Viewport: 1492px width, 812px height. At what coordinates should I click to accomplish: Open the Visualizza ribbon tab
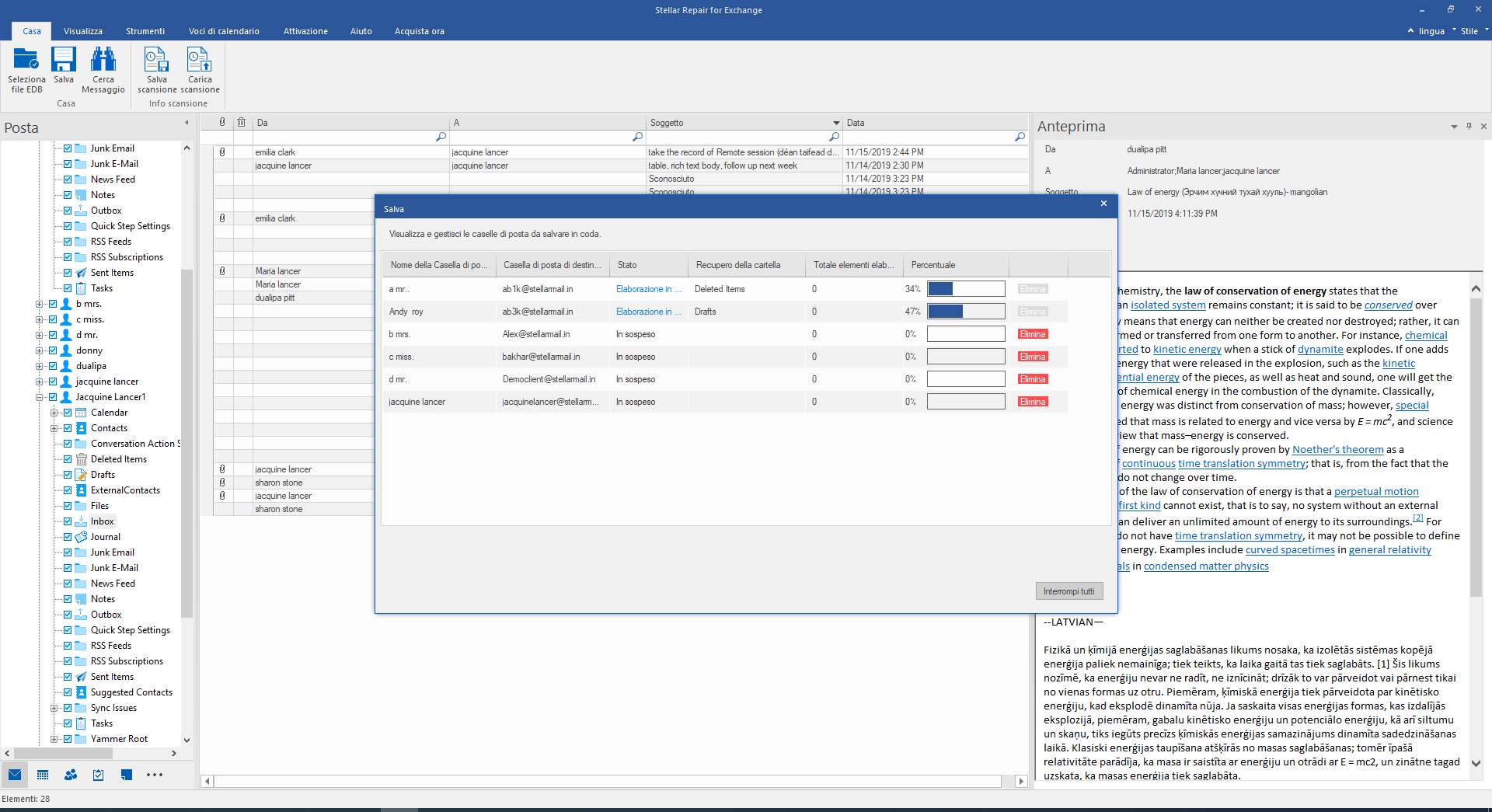(83, 31)
